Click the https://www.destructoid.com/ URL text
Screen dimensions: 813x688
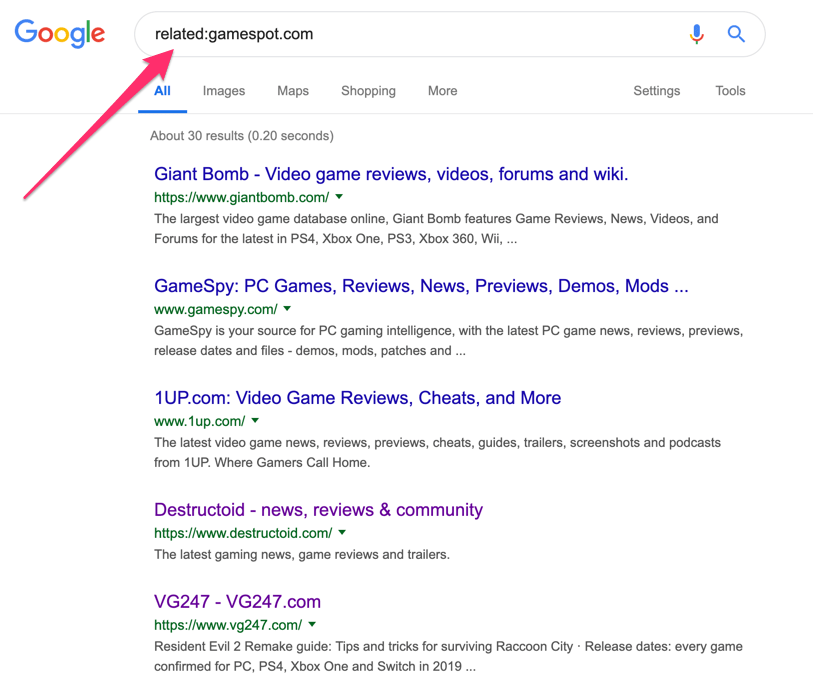pyautogui.click(x=243, y=533)
